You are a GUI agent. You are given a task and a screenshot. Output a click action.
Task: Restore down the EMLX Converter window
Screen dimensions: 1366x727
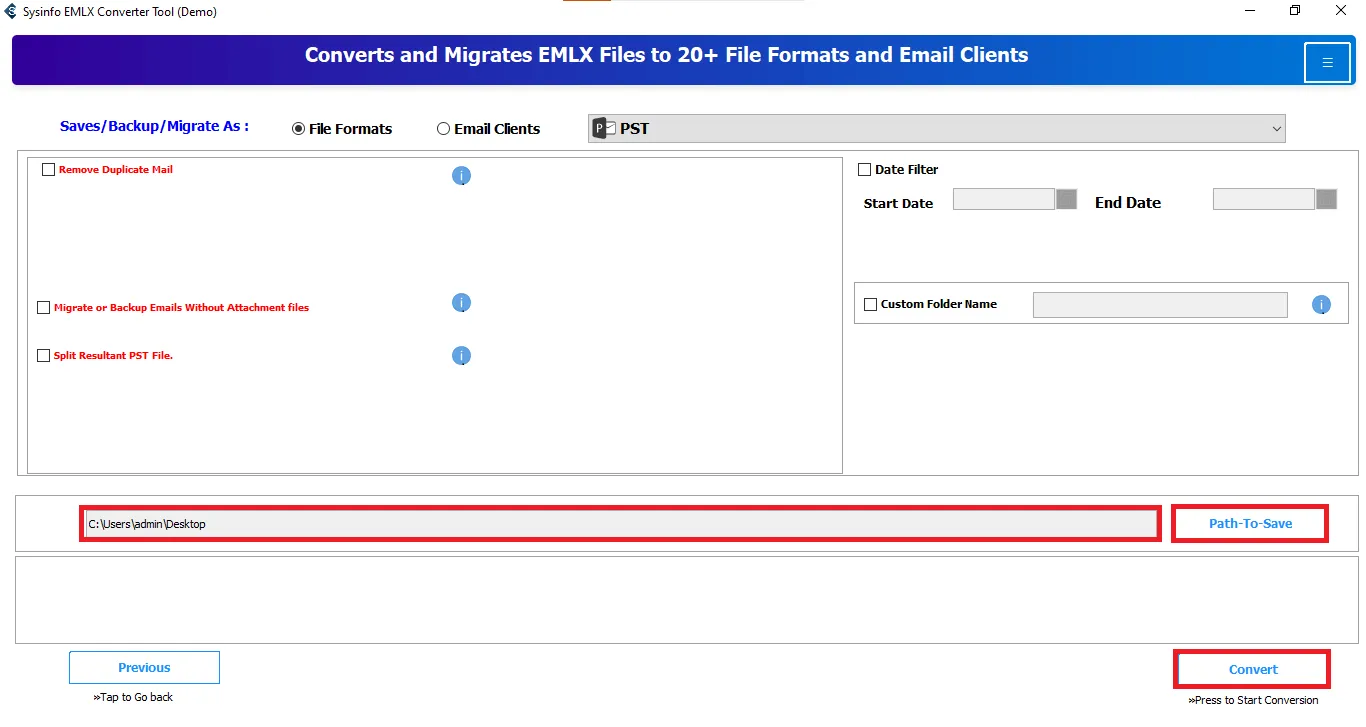(1296, 11)
